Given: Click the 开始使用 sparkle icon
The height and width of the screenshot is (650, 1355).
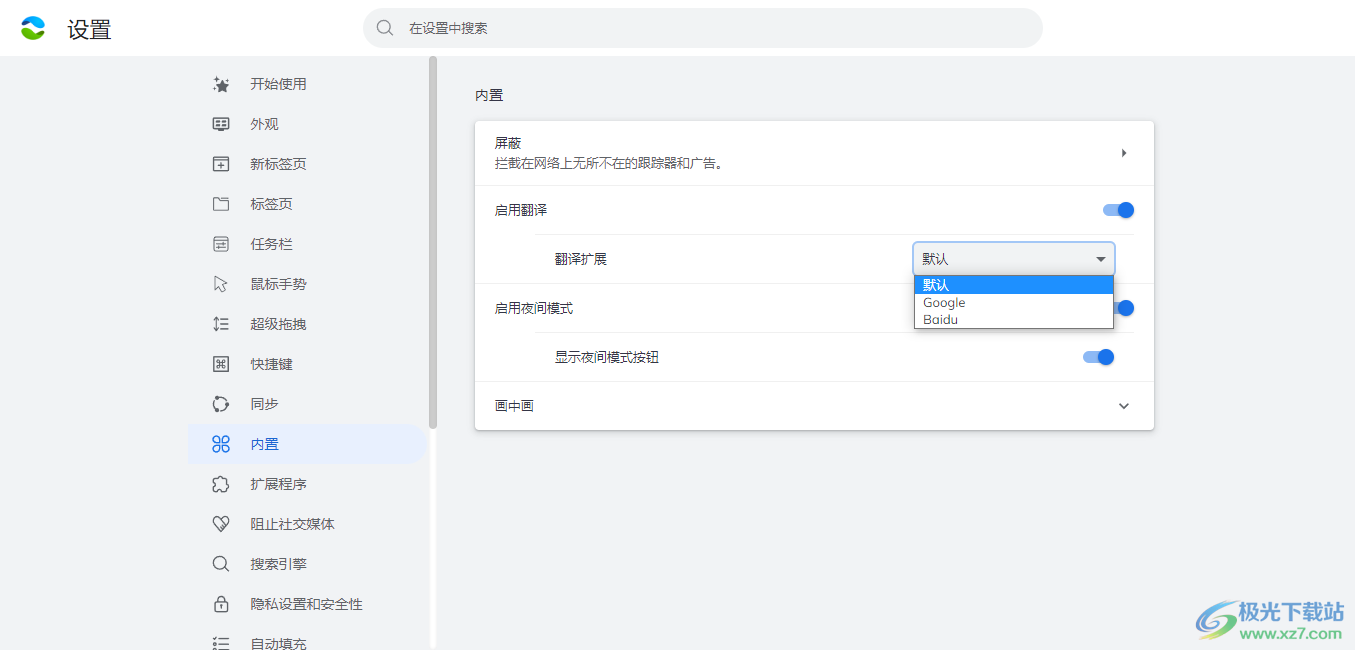Looking at the screenshot, I should point(221,84).
